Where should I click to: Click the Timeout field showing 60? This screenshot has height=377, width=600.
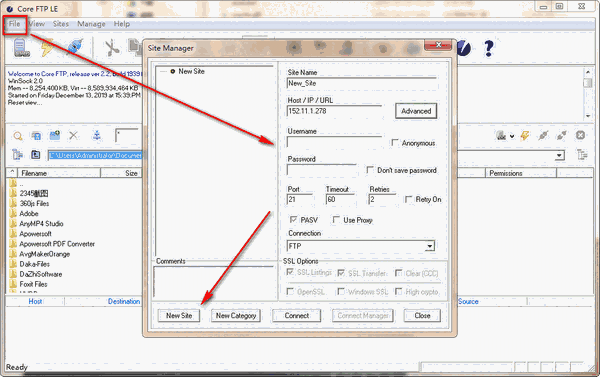(340, 199)
